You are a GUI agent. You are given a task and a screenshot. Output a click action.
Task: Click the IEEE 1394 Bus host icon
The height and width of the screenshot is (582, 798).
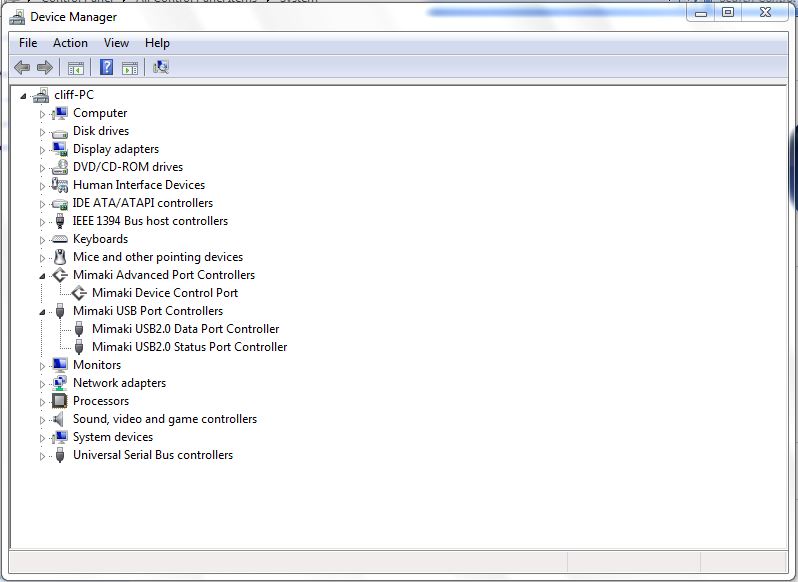(60, 221)
